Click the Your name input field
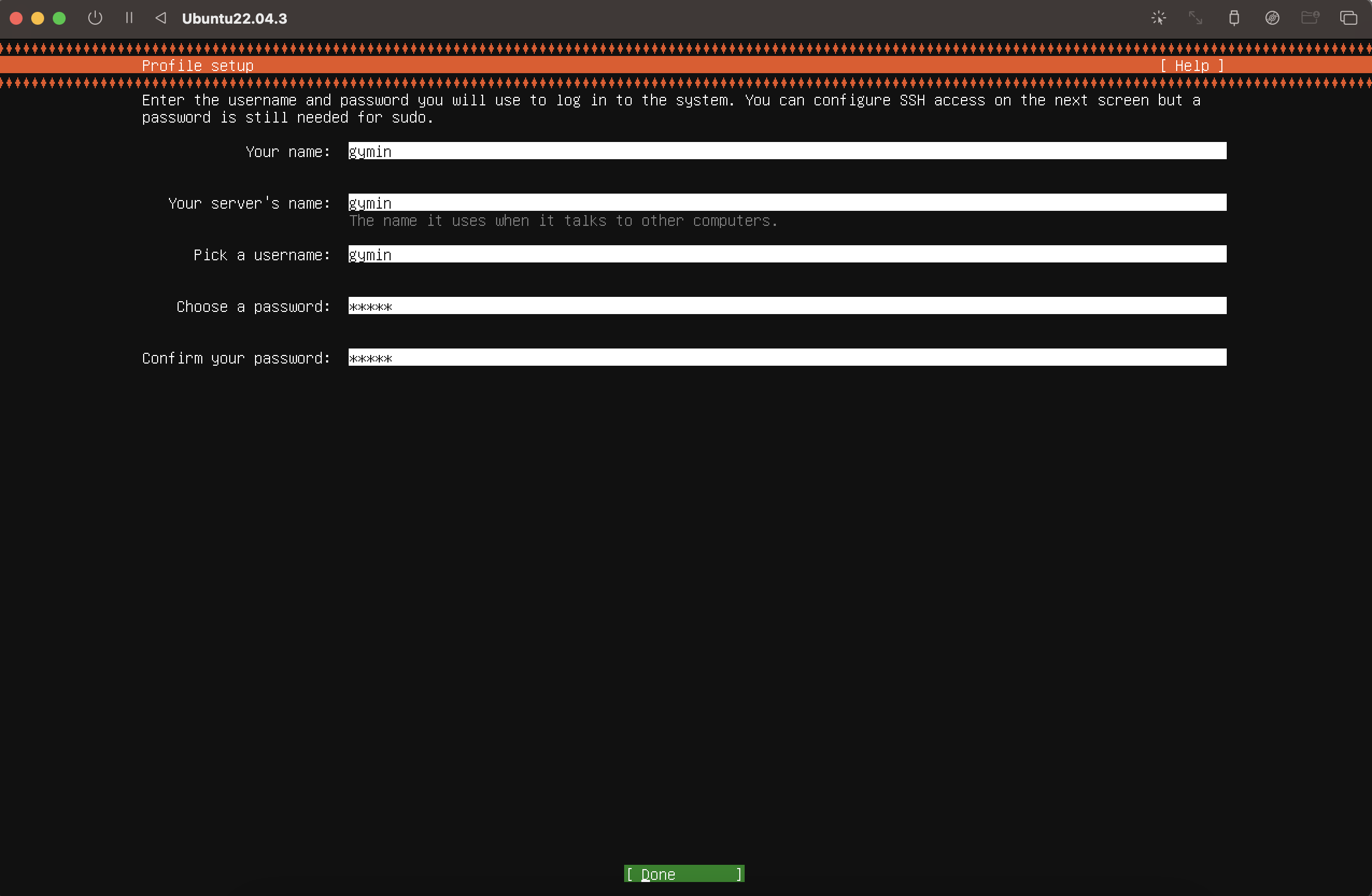Screen dimensions: 1372x896 tap(787, 151)
